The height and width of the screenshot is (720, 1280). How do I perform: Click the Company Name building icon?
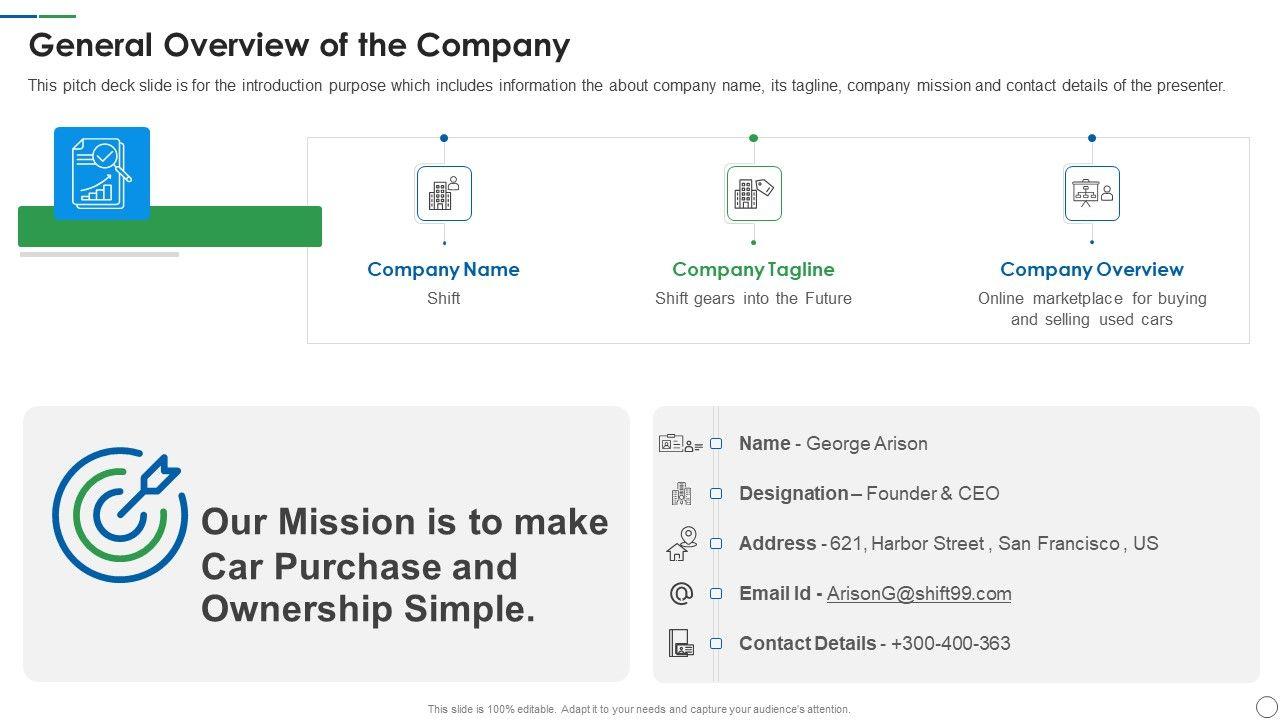coord(444,194)
